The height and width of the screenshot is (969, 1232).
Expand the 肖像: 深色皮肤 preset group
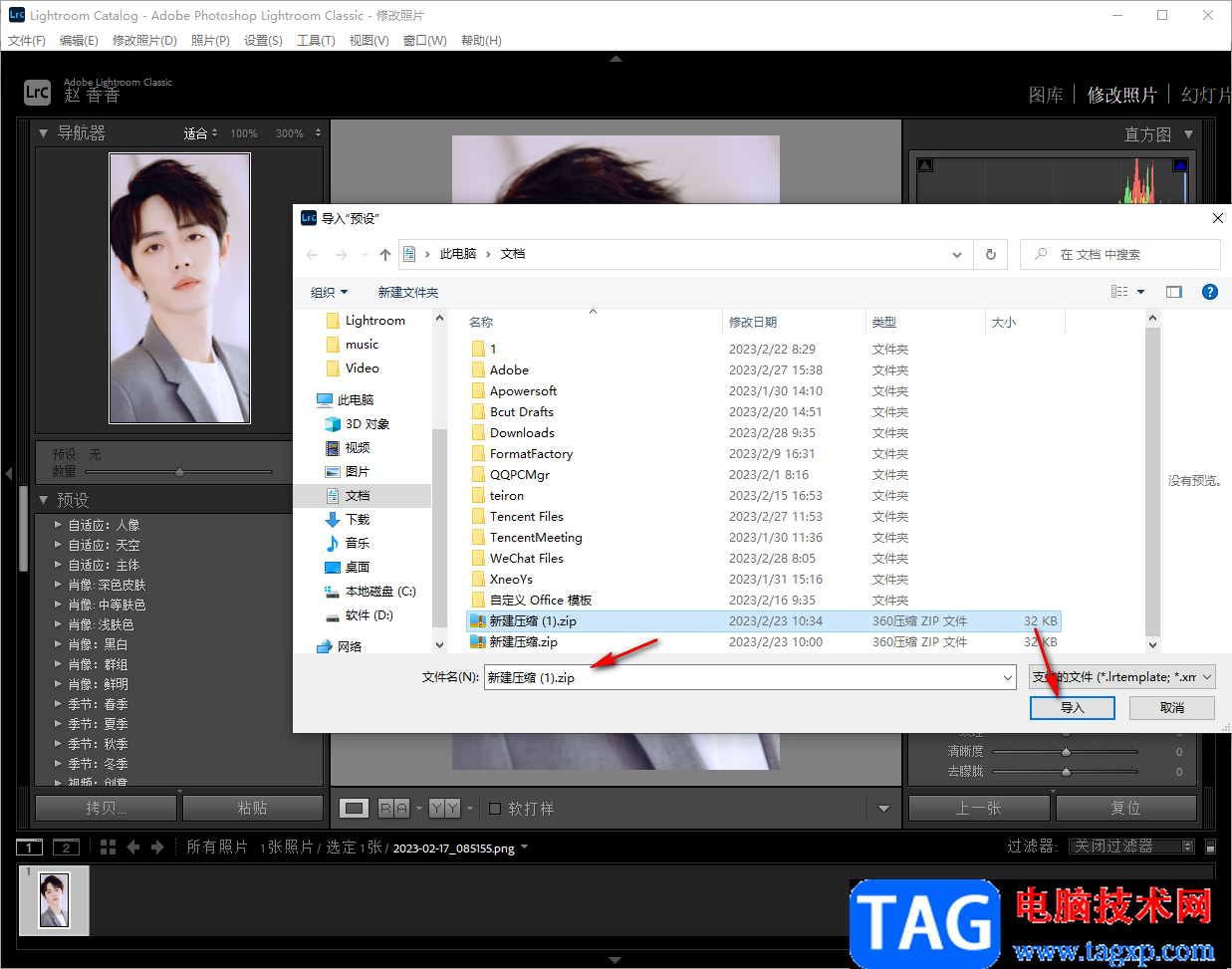pyautogui.click(x=57, y=585)
